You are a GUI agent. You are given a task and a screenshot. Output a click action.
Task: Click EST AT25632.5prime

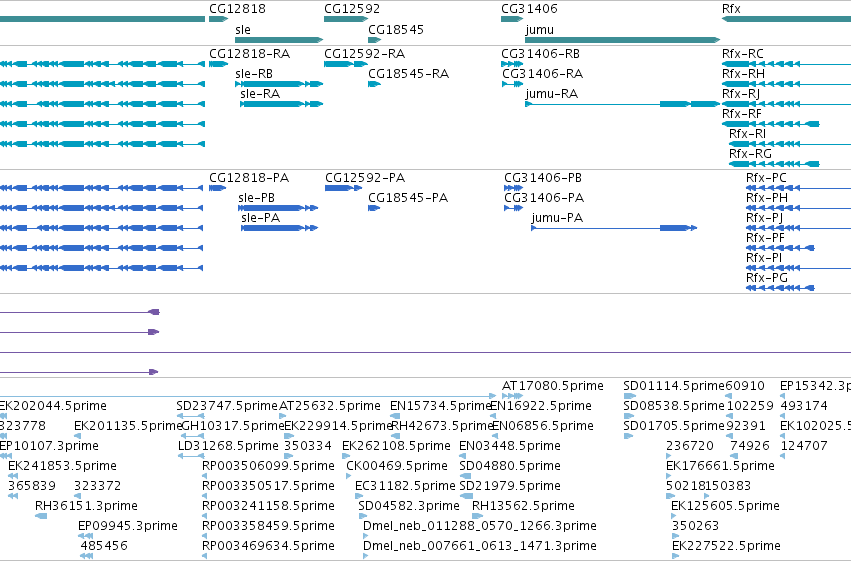click(330, 406)
